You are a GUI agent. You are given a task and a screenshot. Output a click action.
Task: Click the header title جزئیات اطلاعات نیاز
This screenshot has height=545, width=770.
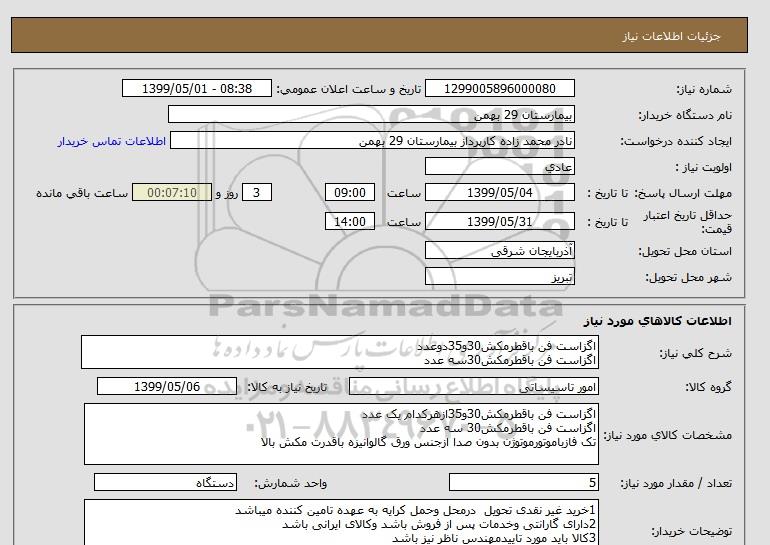click(671, 36)
